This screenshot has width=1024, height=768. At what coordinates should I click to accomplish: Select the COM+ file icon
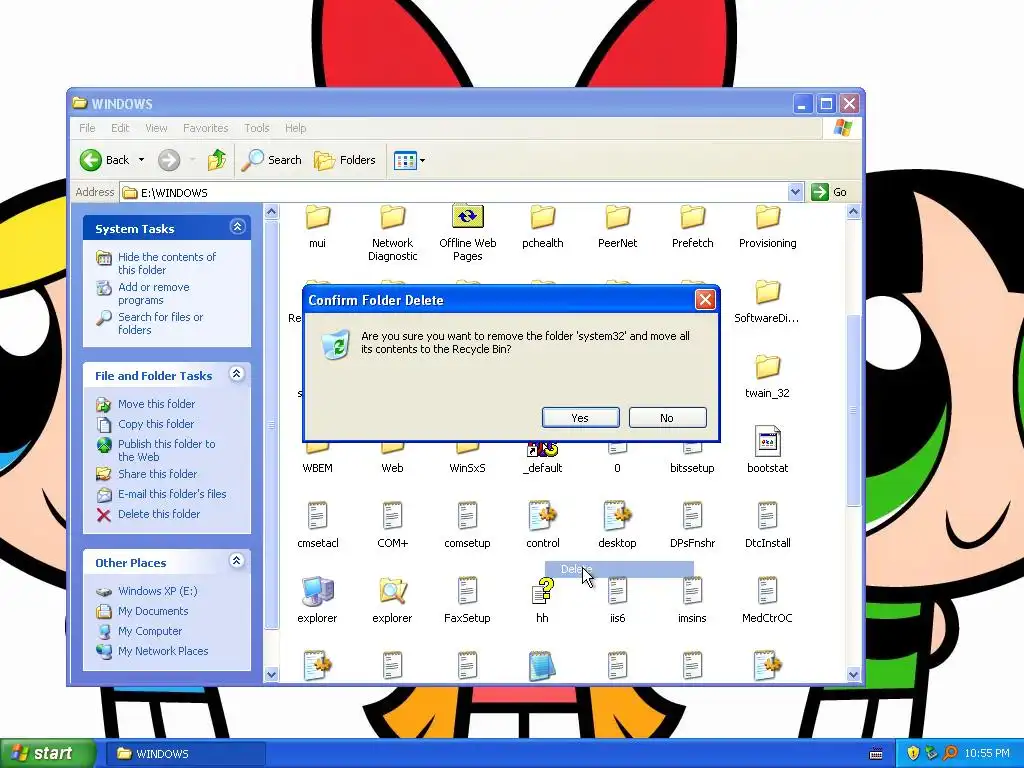point(392,516)
